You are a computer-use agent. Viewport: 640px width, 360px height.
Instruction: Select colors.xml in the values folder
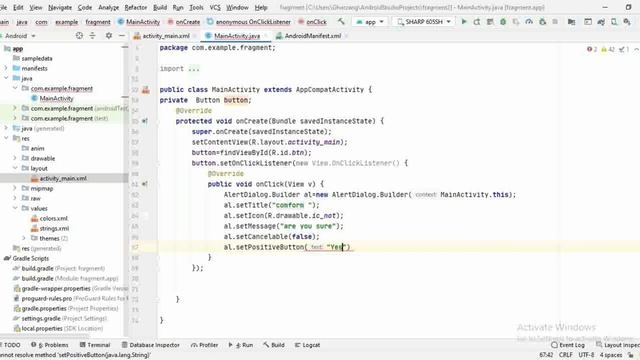(x=53, y=218)
